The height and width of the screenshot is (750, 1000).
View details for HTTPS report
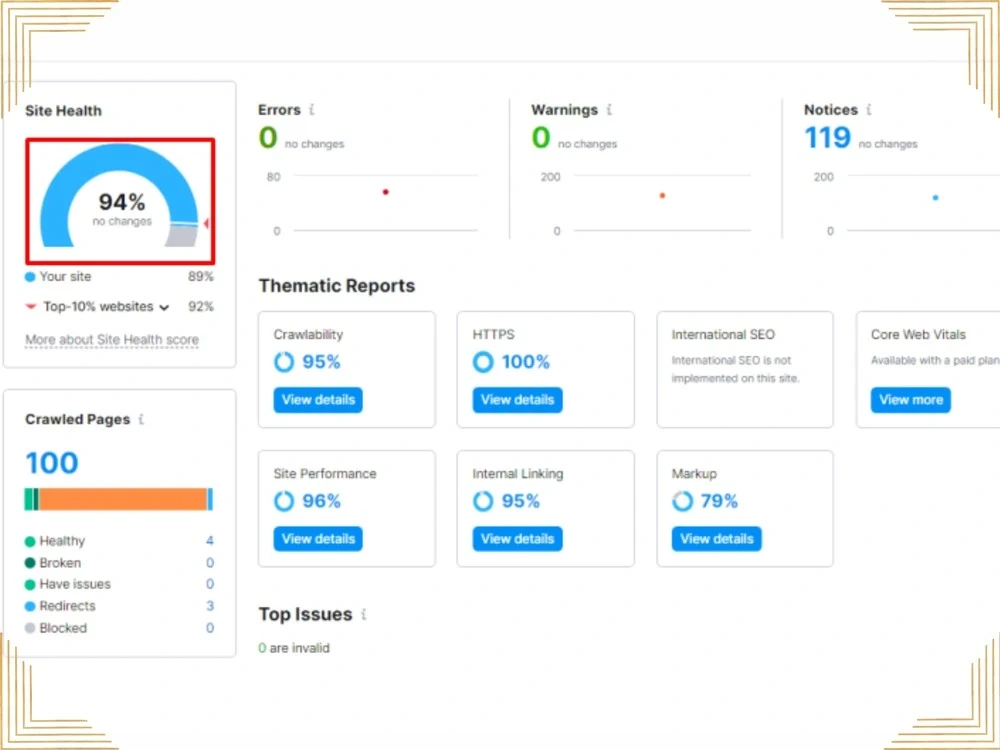tap(517, 400)
